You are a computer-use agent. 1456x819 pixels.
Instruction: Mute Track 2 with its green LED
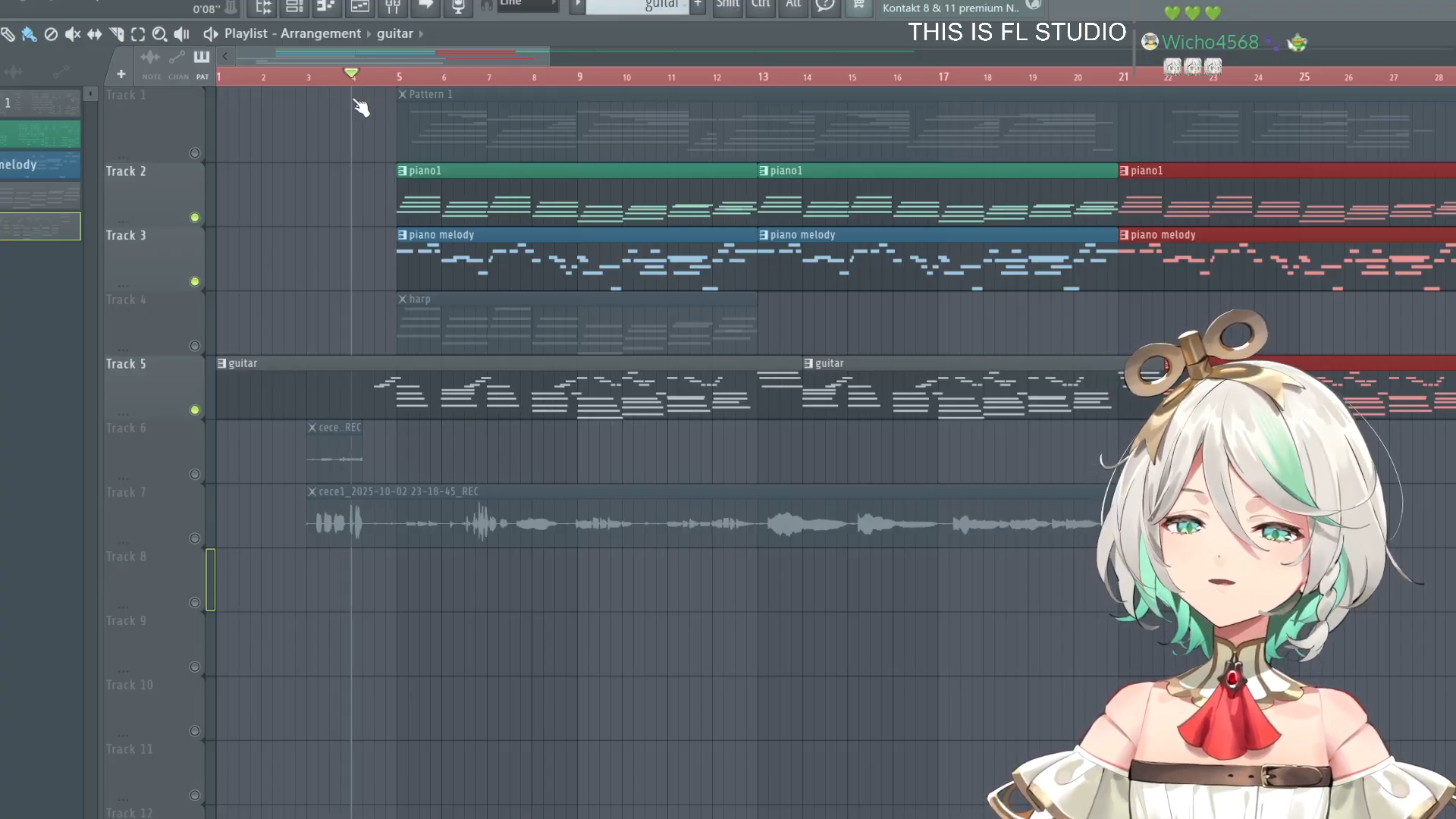pyautogui.click(x=195, y=218)
